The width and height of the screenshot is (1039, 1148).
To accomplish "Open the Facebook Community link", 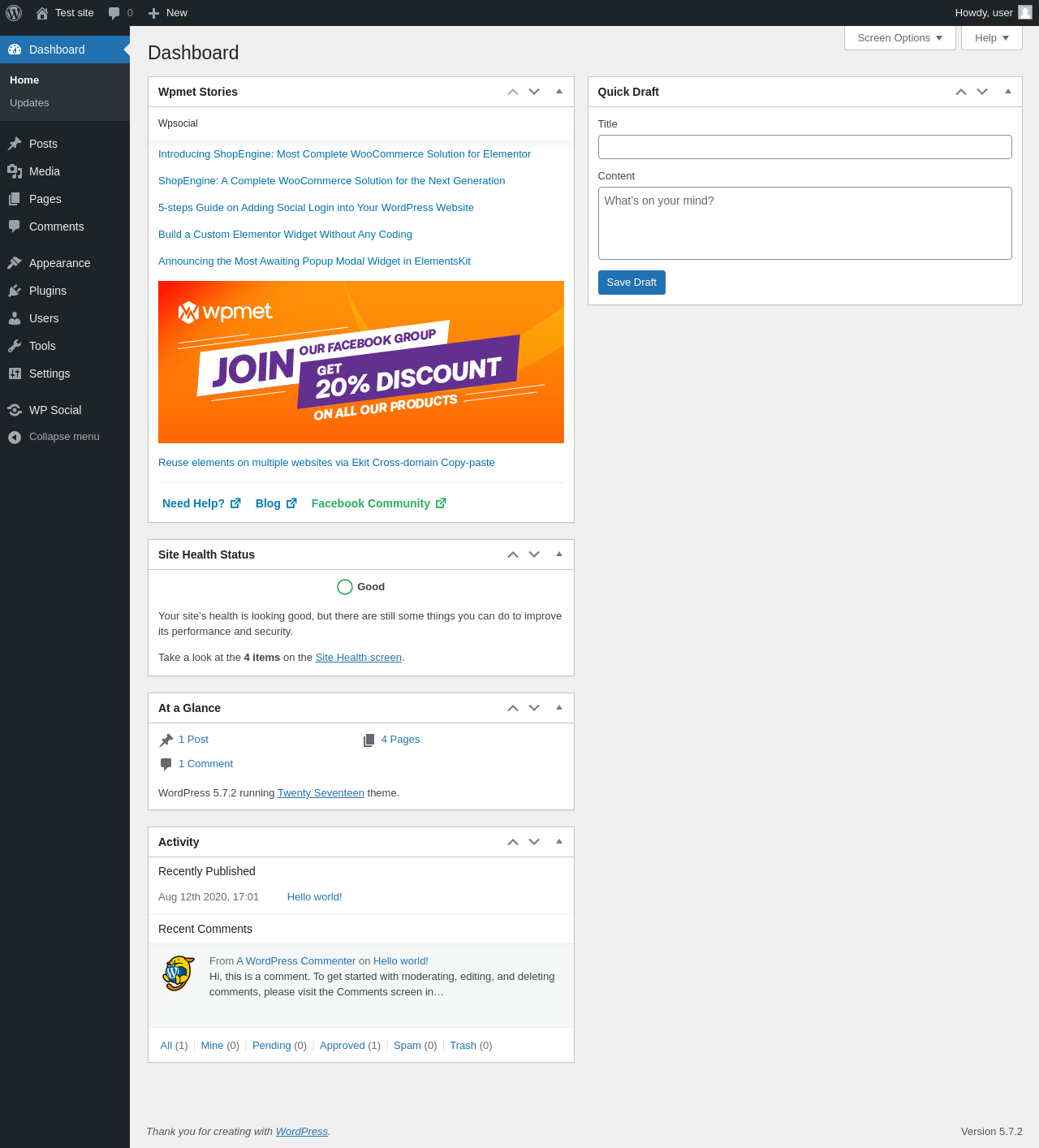I will (378, 503).
